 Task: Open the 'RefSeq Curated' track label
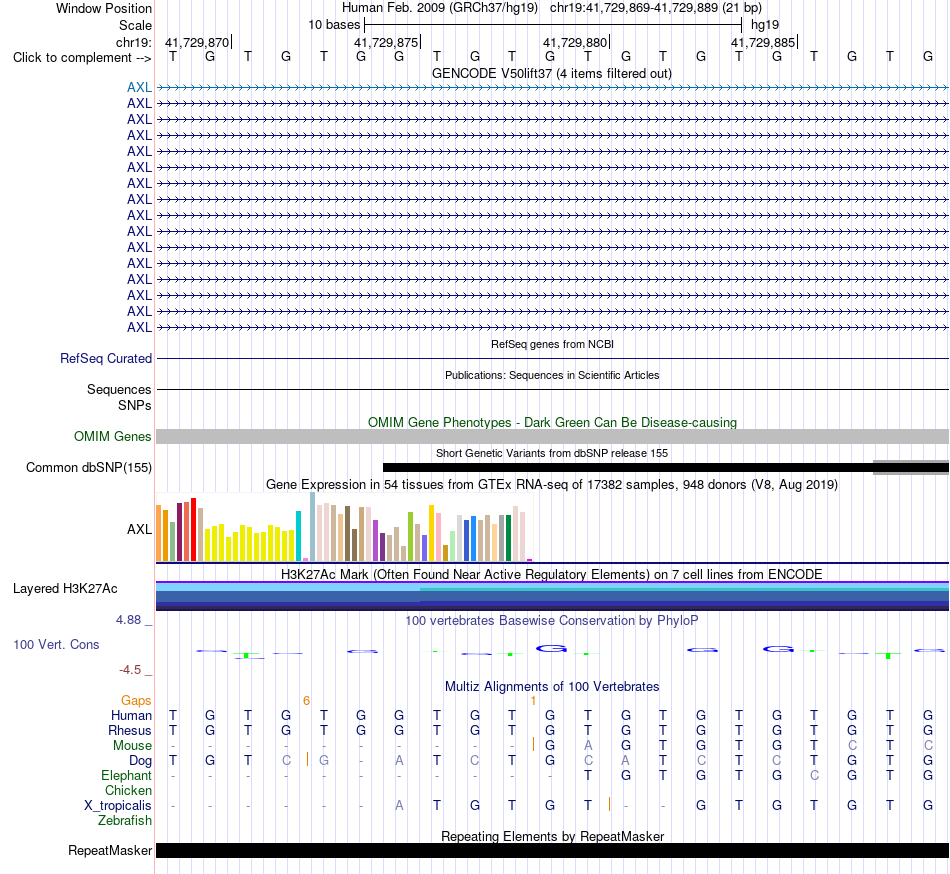pyautogui.click(x=105, y=359)
